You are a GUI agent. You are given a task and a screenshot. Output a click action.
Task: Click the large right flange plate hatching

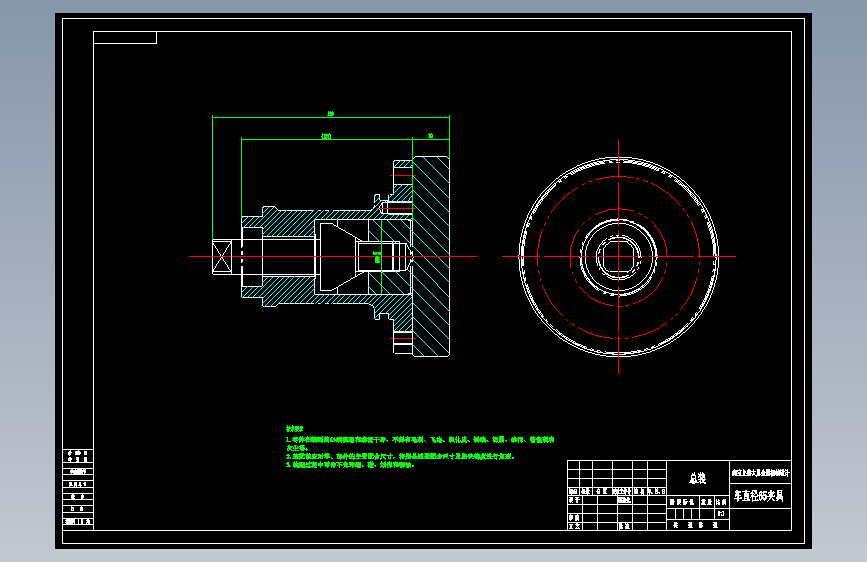431,257
